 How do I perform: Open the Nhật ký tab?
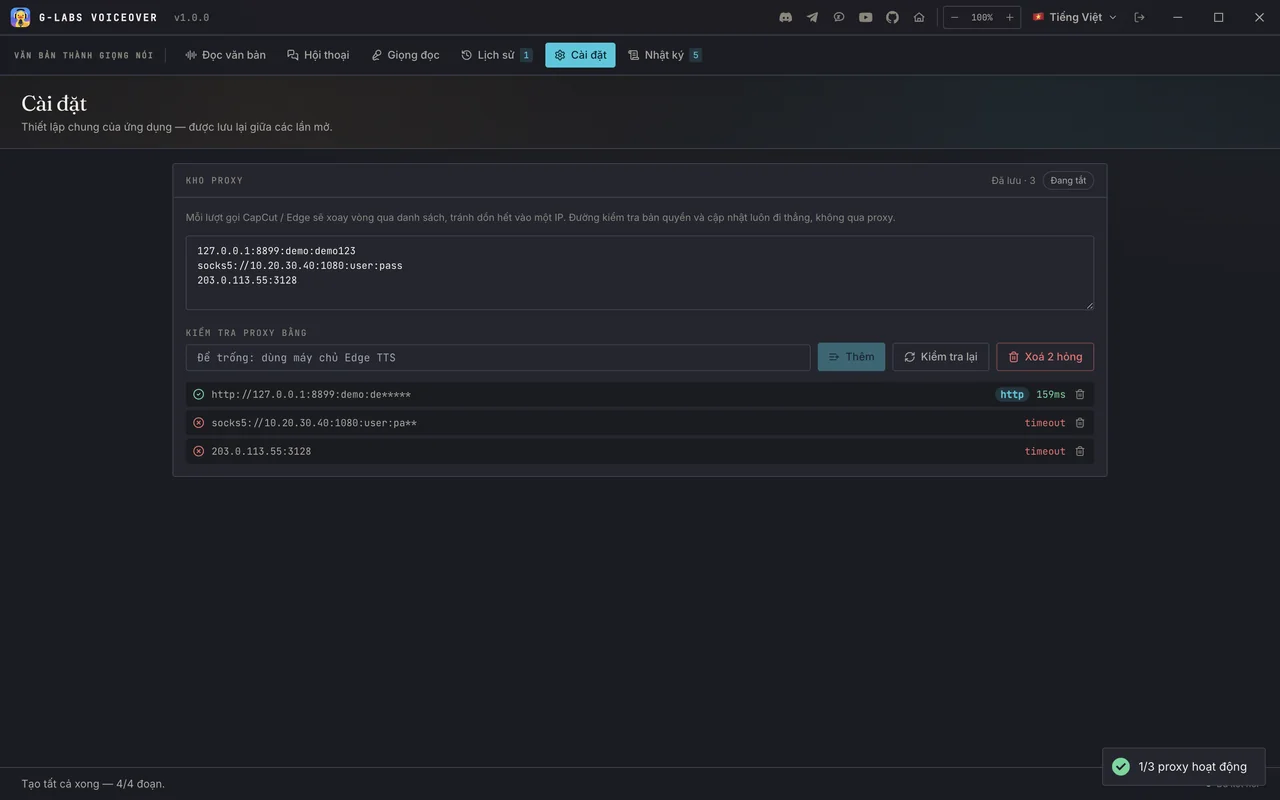[665, 55]
